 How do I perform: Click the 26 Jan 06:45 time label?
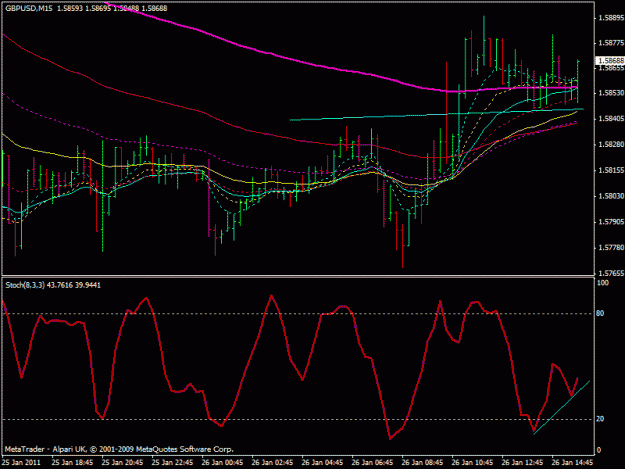pos(372,463)
